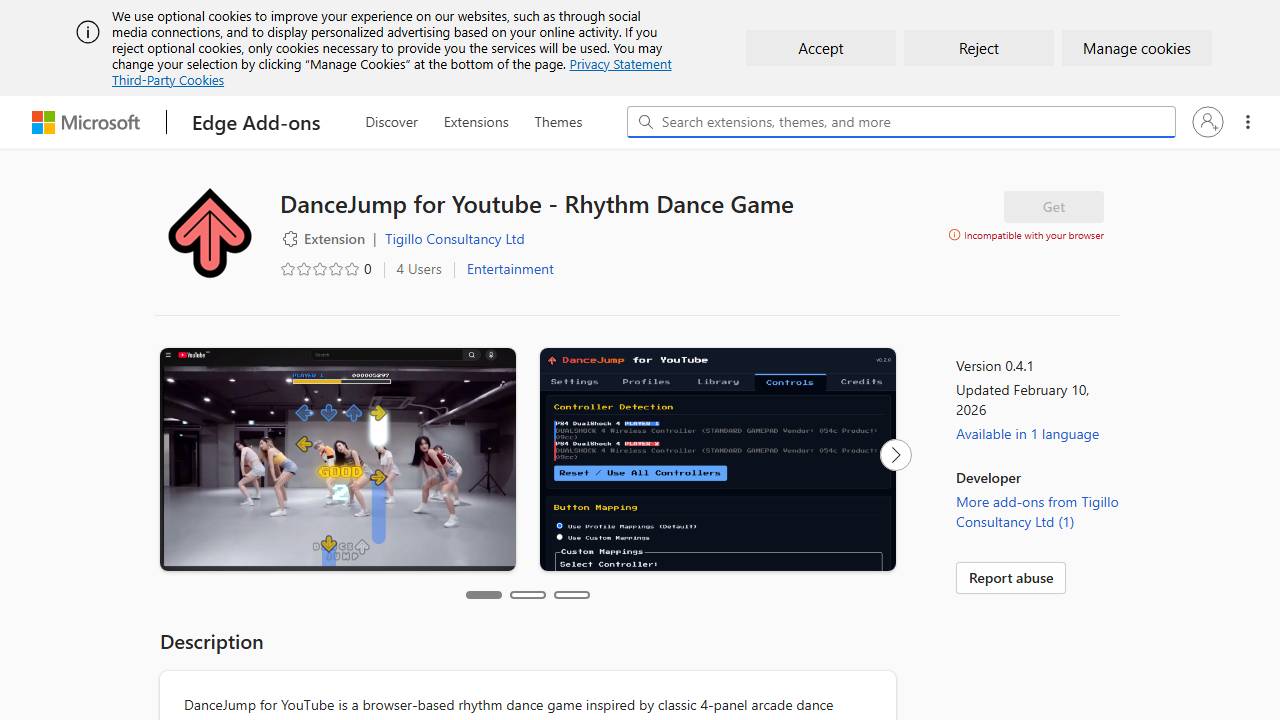Open the dance gameplay screenshot thumbnail
The width and height of the screenshot is (1280, 720).
click(x=338, y=459)
